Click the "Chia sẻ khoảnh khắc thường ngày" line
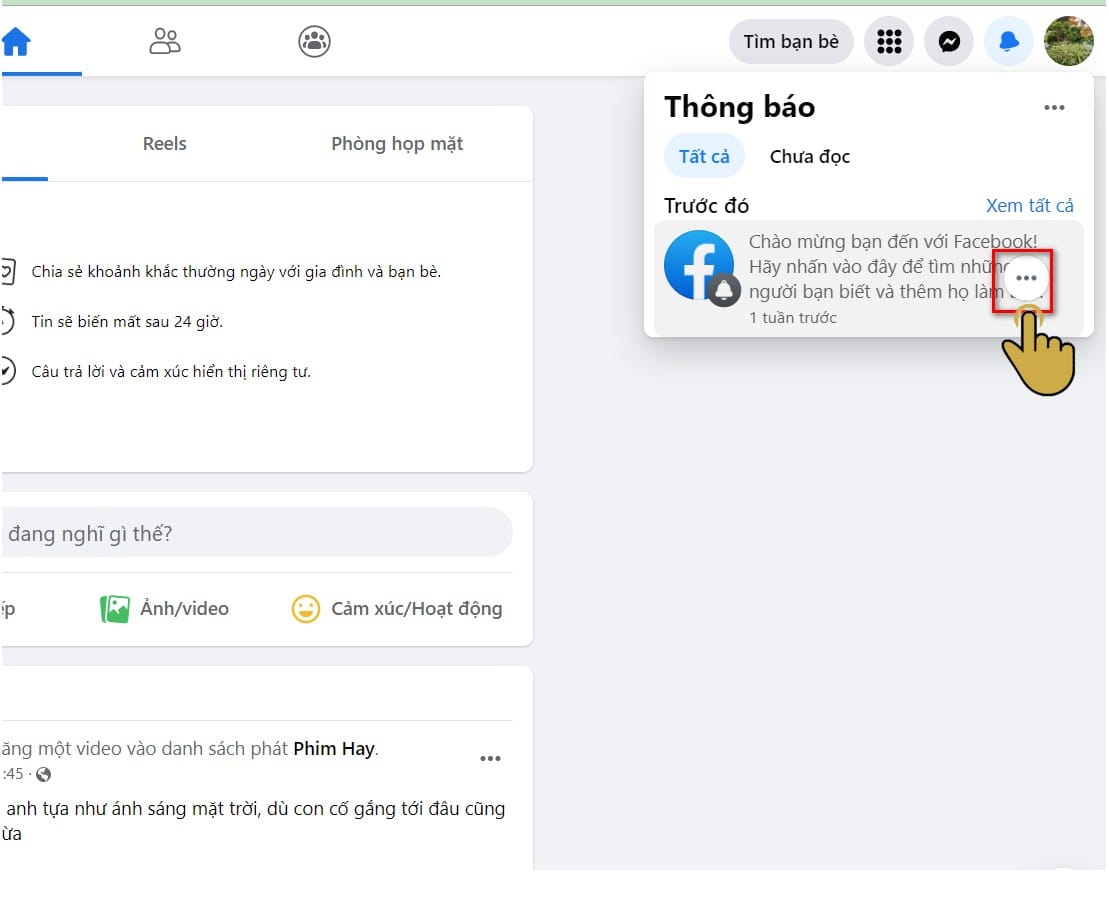The height and width of the screenshot is (916, 1109). tap(236, 272)
